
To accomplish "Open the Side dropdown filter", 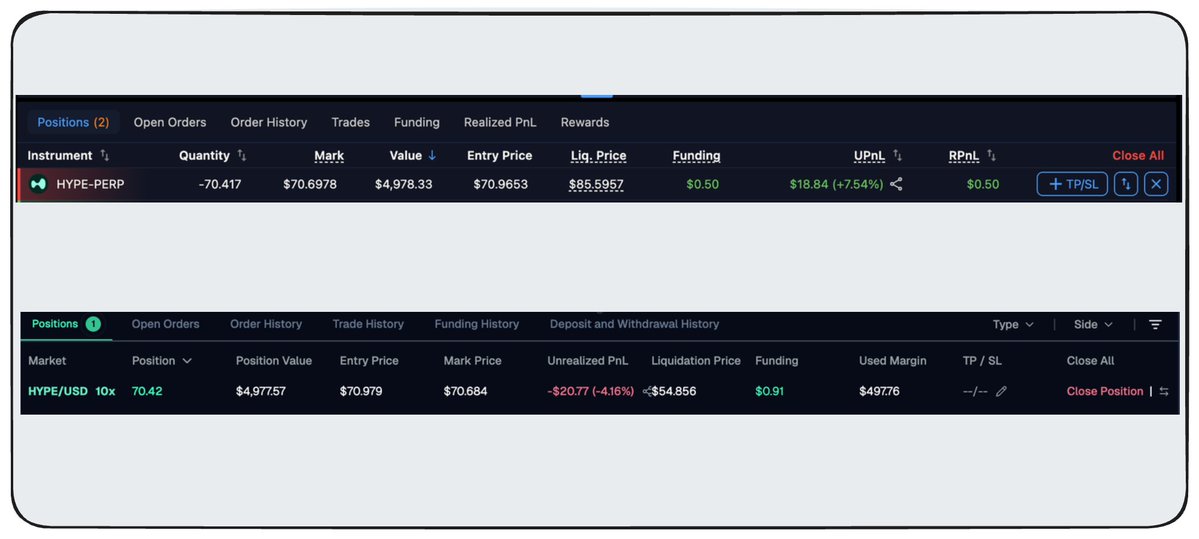I will pyautogui.click(x=1093, y=325).
